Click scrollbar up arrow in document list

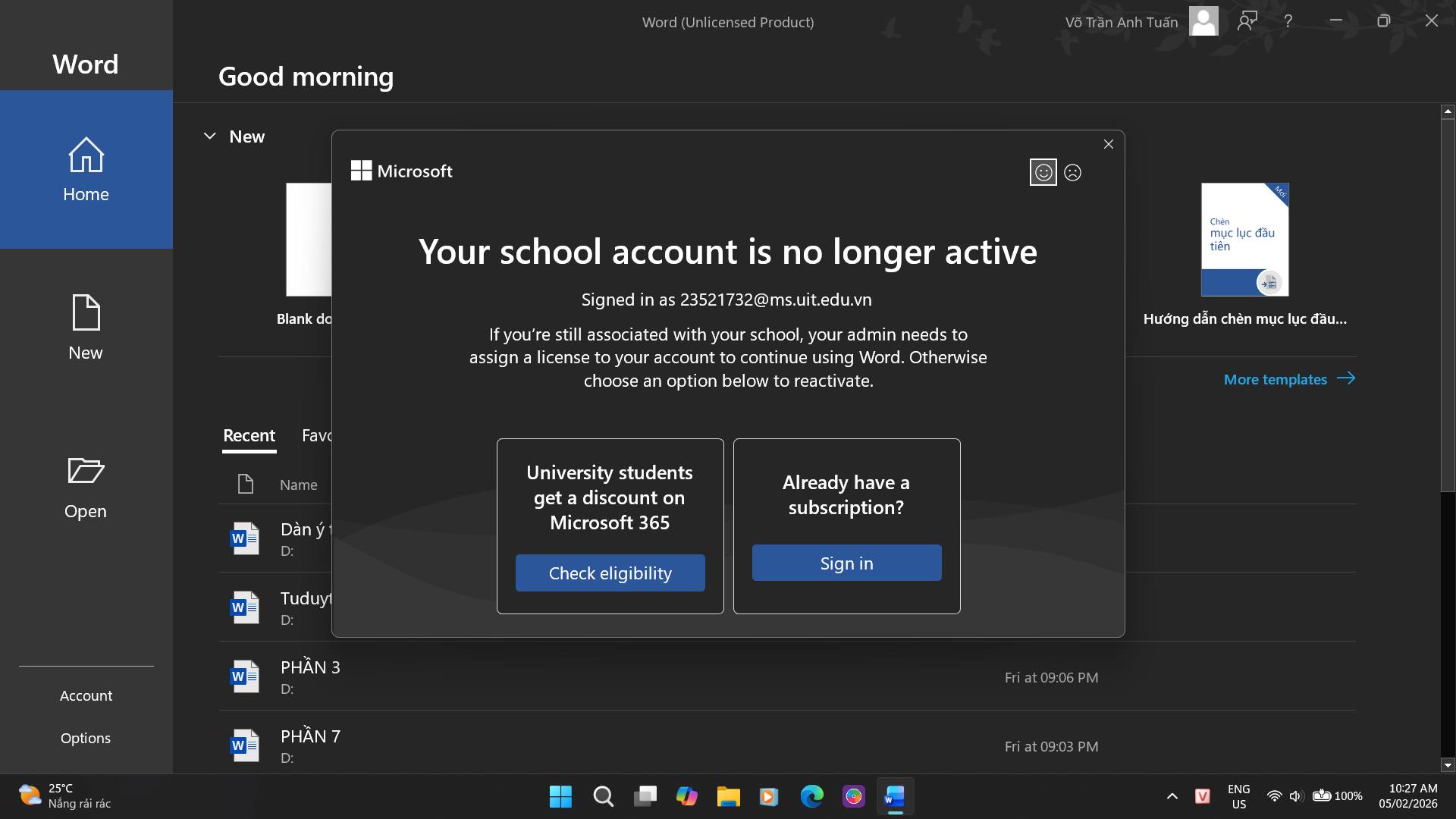pos(1448,111)
